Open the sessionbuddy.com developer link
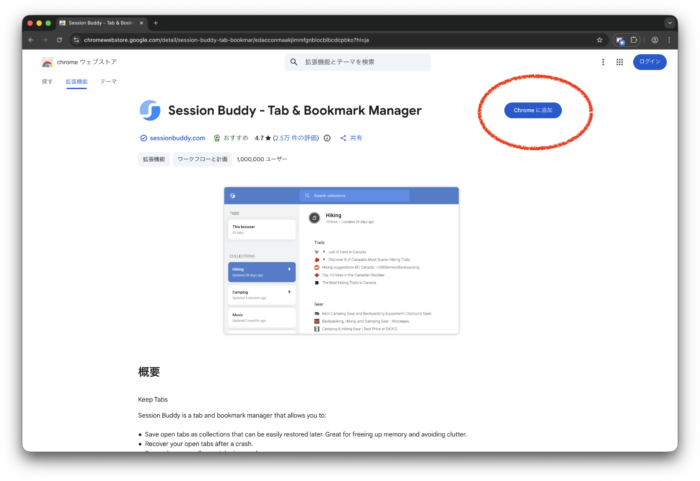The height and width of the screenshot is (481, 700). (x=177, y=138)
